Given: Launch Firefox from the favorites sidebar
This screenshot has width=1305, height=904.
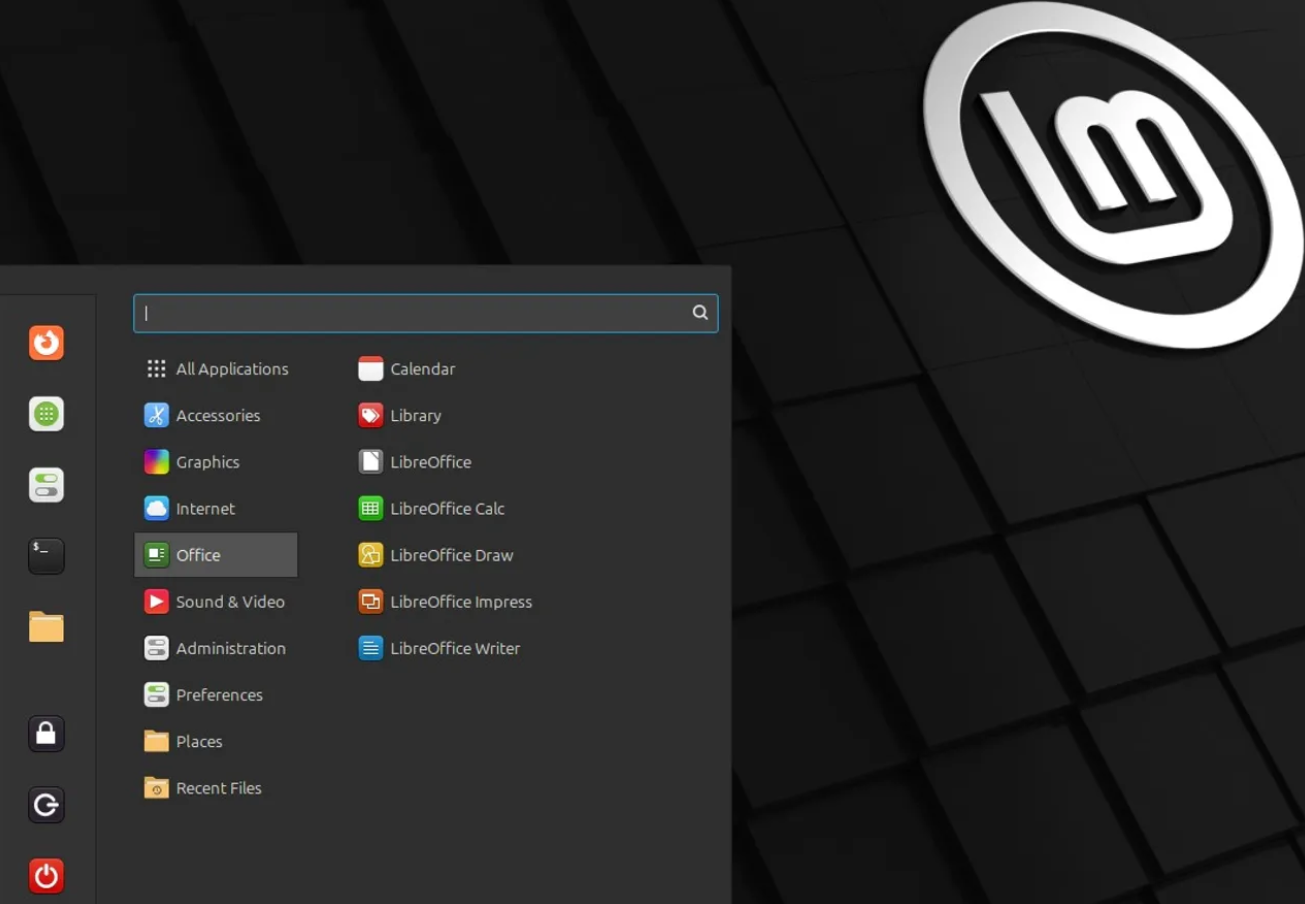Looking at the screenshot, I should 46,343.
